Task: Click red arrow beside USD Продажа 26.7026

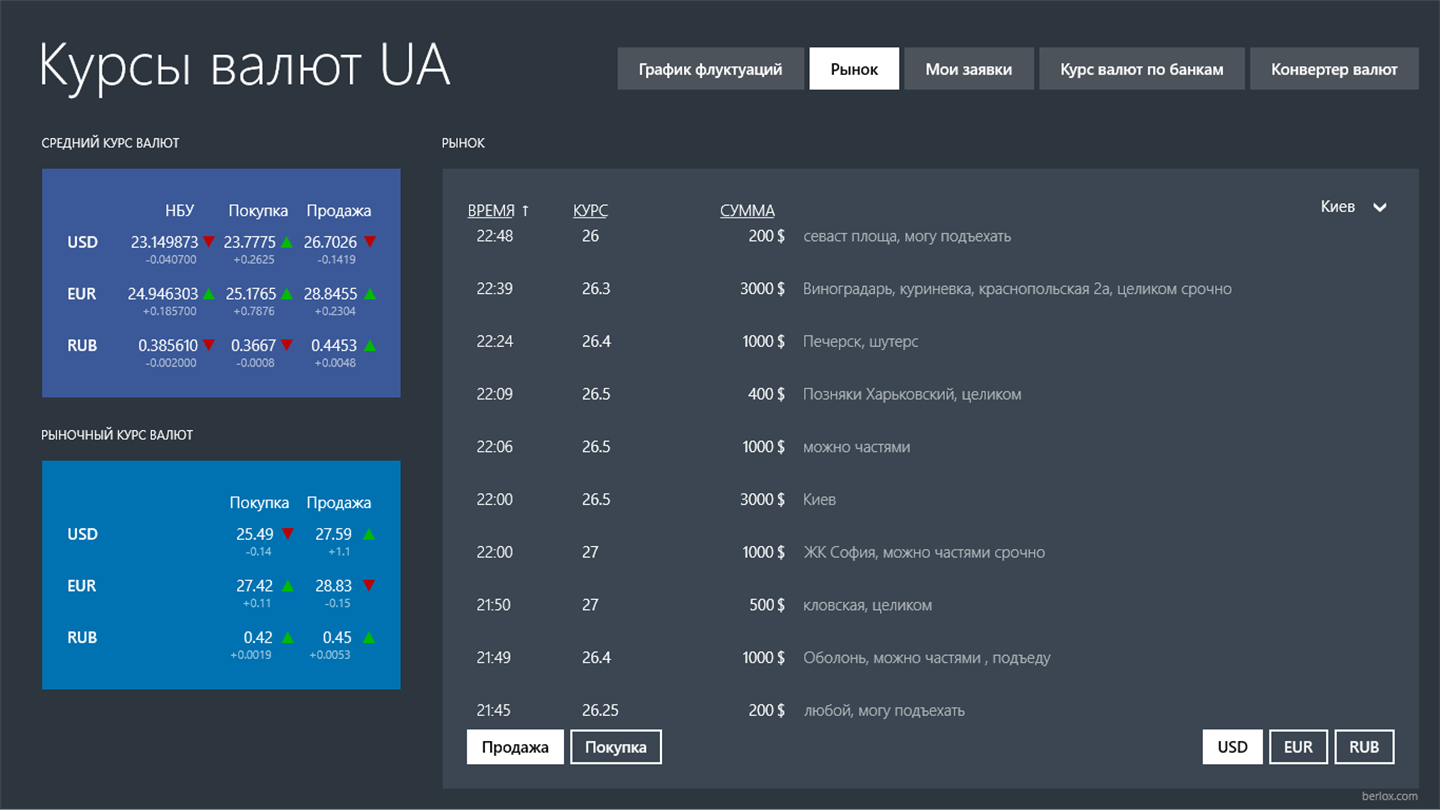Action: 370,242
